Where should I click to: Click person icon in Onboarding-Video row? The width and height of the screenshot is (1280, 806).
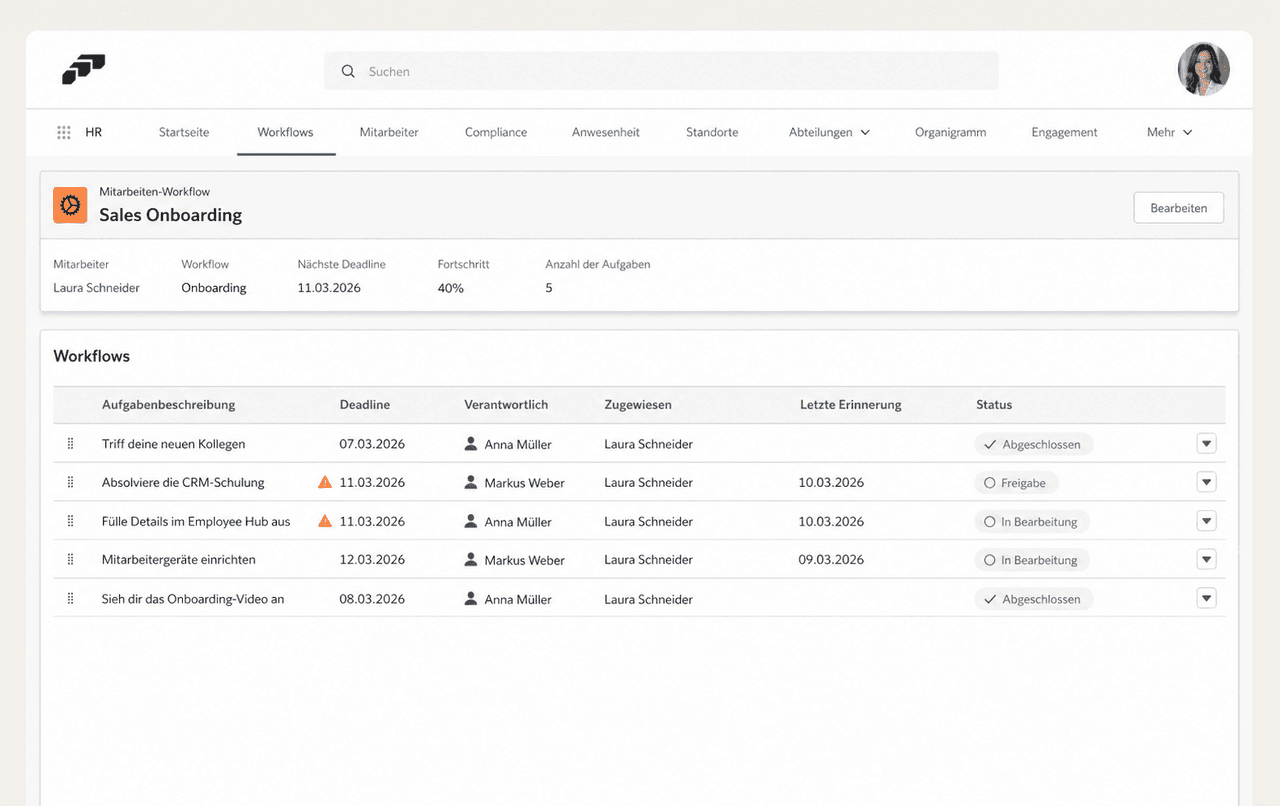tap(471, 599)
